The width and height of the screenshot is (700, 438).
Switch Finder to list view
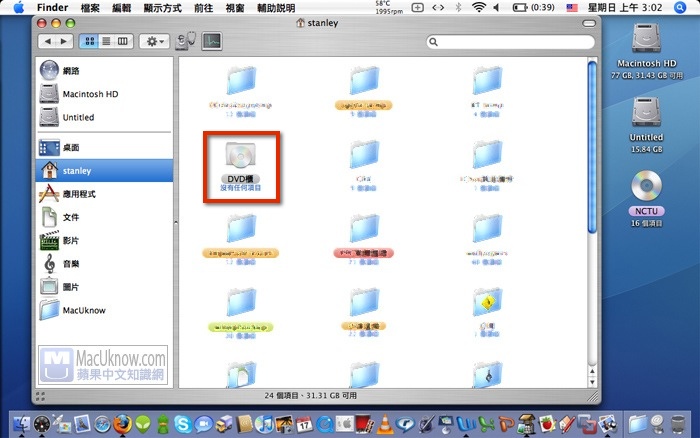[x=106, y=42]
